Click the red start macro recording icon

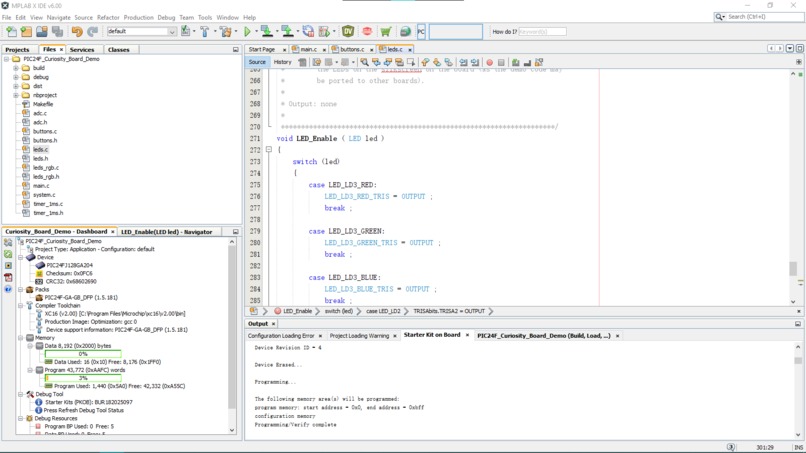489,62
